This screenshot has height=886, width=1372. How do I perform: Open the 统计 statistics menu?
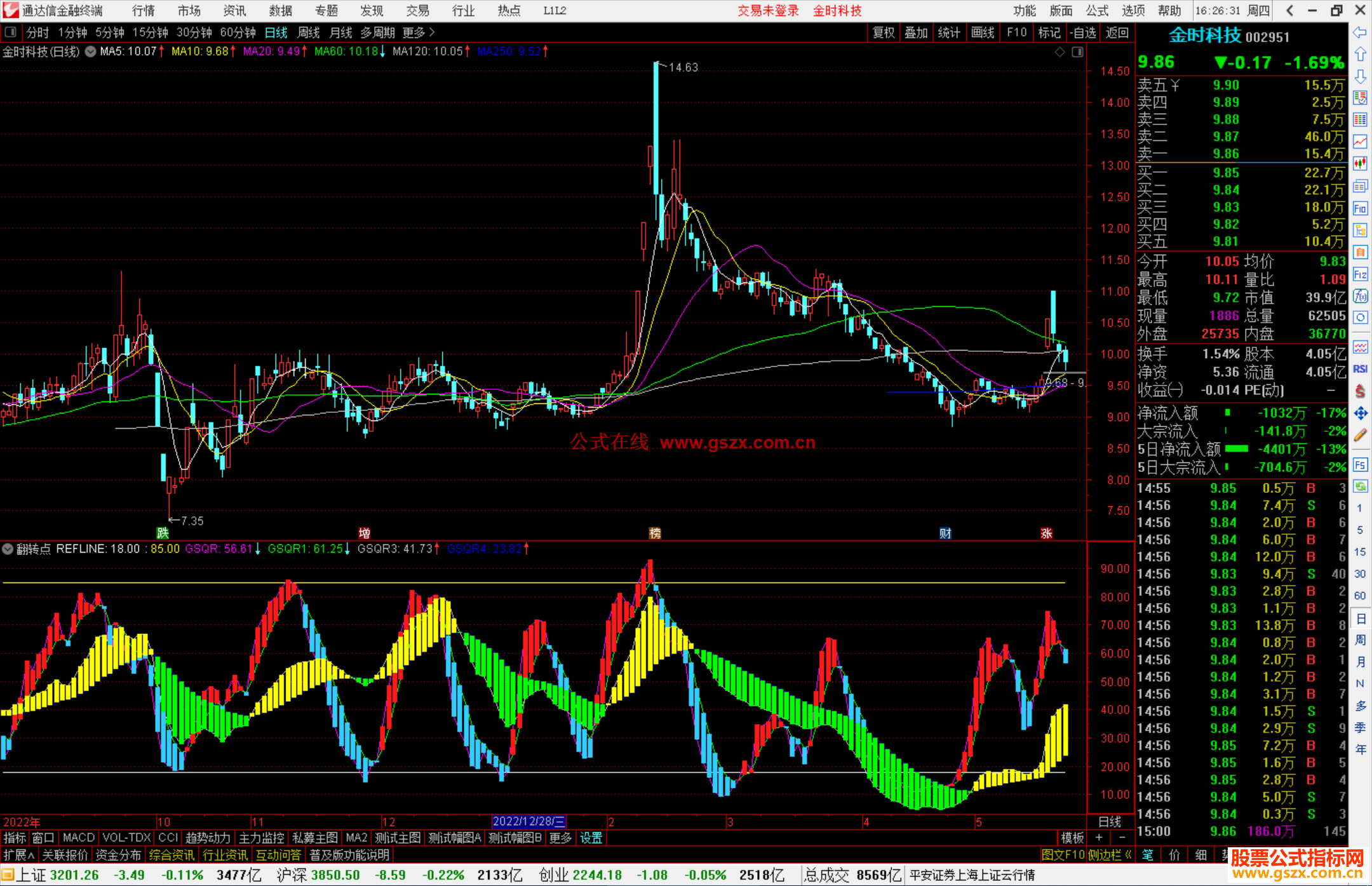click(949, 32)
